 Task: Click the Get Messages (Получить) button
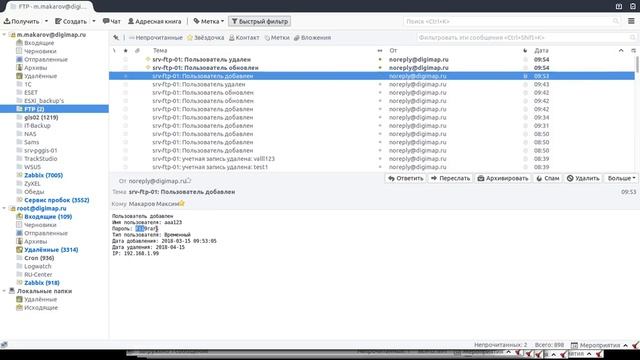coord(22,21)
